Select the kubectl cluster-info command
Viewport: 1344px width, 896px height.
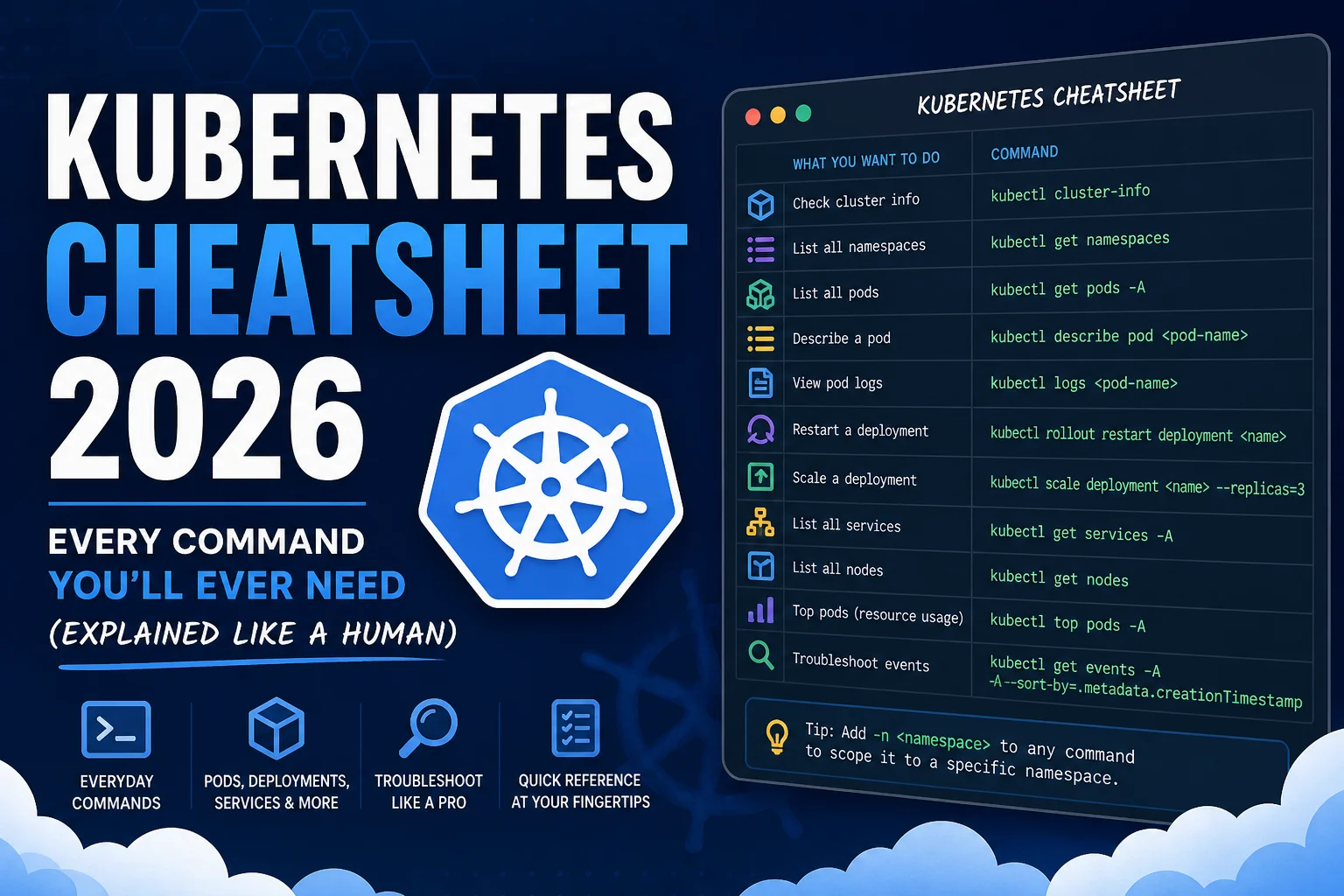[1070, 192]
